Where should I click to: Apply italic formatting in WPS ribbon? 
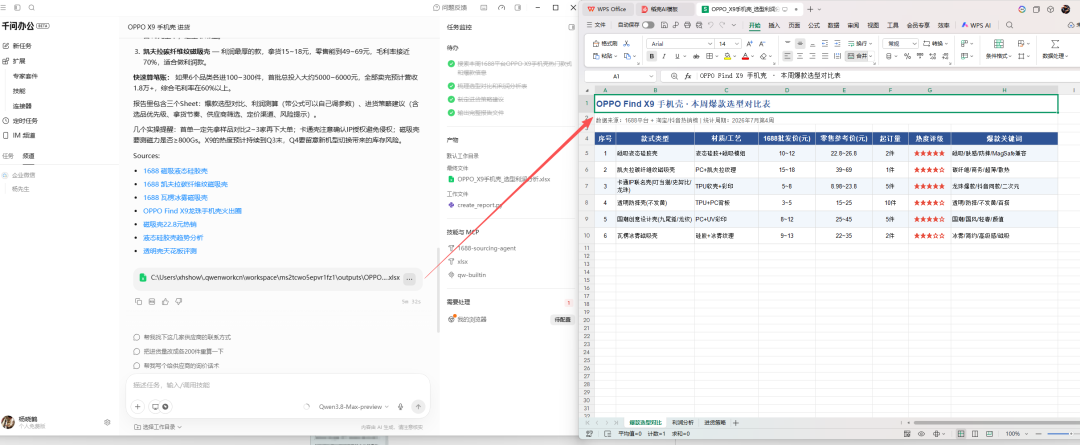coord(665,56)
